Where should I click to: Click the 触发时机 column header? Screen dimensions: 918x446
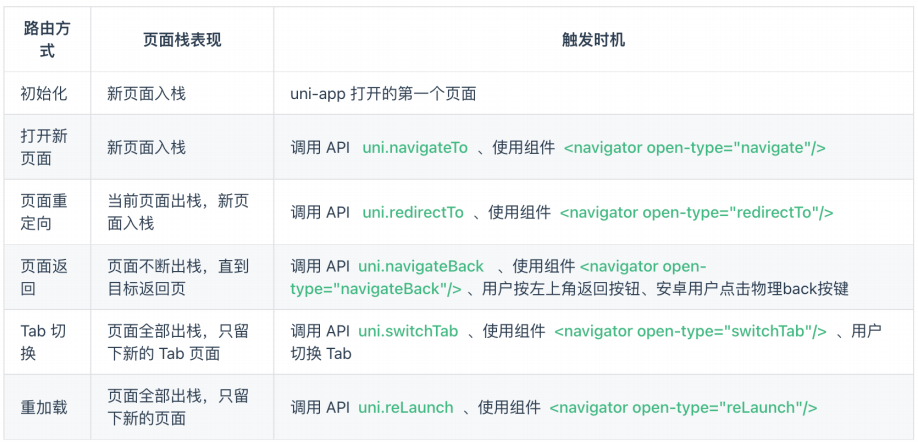pyautogui.click(x=593, y=39)
